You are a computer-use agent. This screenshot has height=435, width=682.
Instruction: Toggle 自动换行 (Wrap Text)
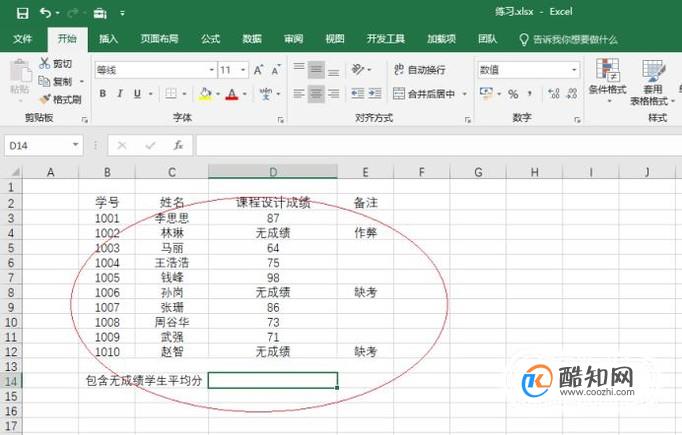click(x=420, y=70)
